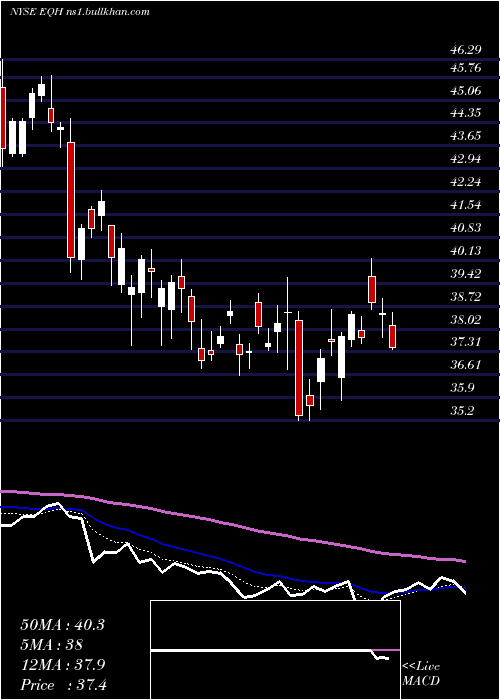Click the Price : 37.4 readout
The width and height of the screenshot is (500, 700).
[x=62, y=685]
